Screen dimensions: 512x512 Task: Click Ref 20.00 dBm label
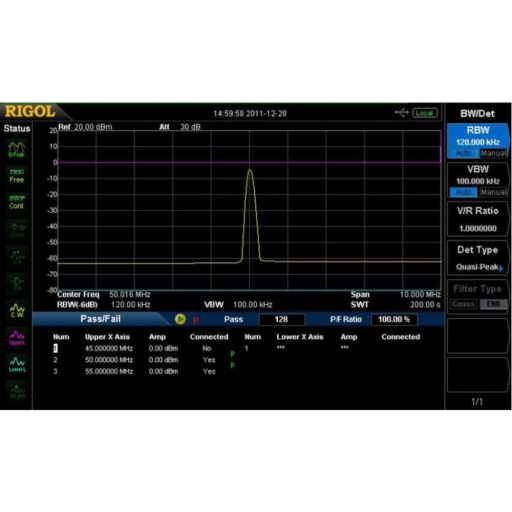click(x=85, y=127)
